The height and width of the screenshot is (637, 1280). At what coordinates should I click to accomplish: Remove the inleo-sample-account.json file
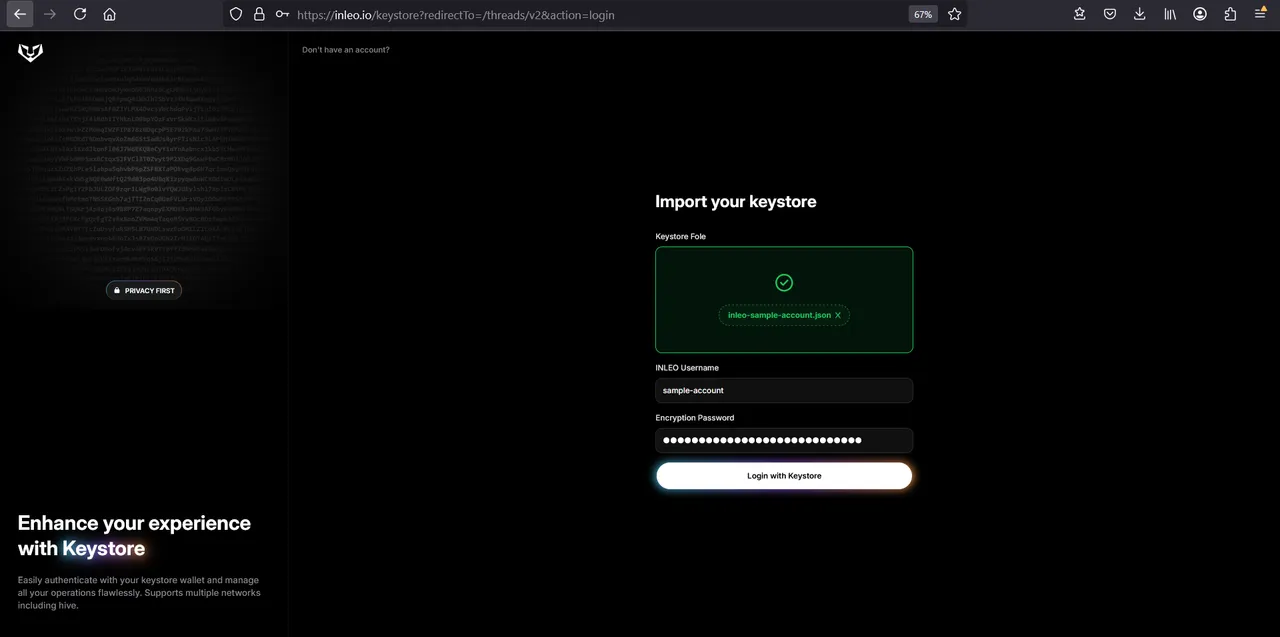click(x=838, y=315)
